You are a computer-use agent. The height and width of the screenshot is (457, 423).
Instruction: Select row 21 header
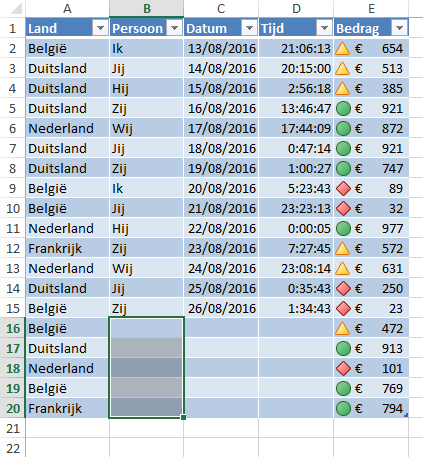click(x=13, y=428)
